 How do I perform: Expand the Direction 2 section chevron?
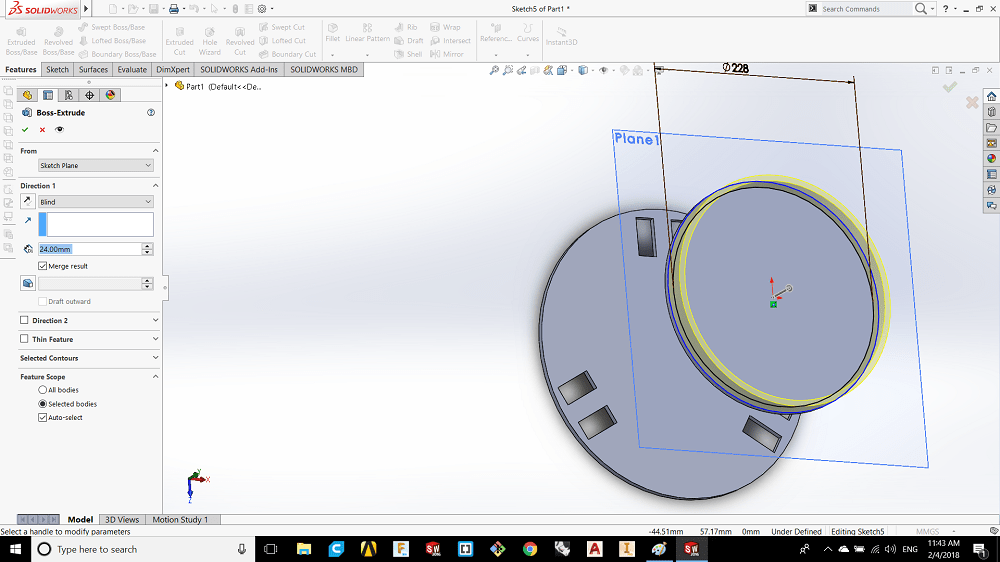pyautogui.click(x=155, y=320)
